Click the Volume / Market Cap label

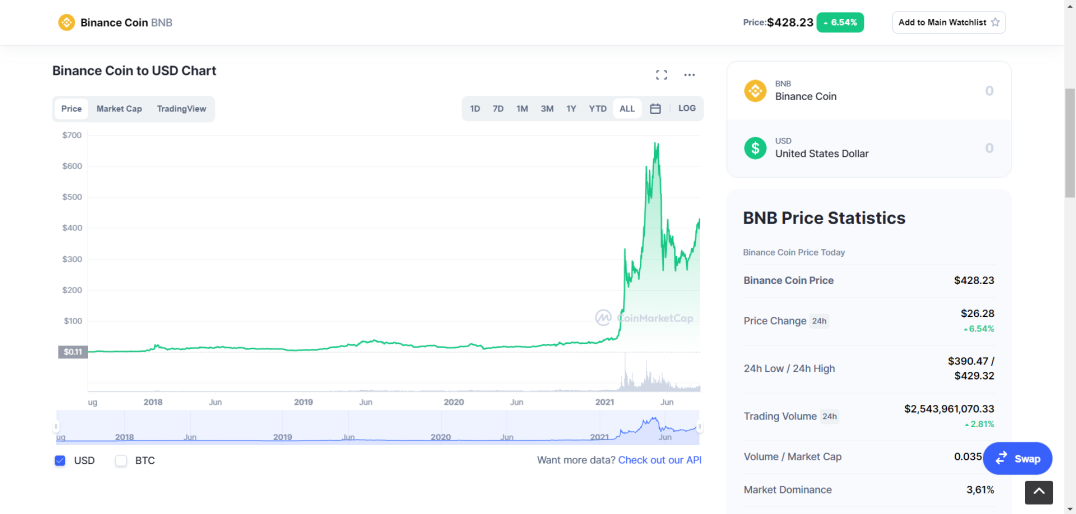(x=793, y=457)
